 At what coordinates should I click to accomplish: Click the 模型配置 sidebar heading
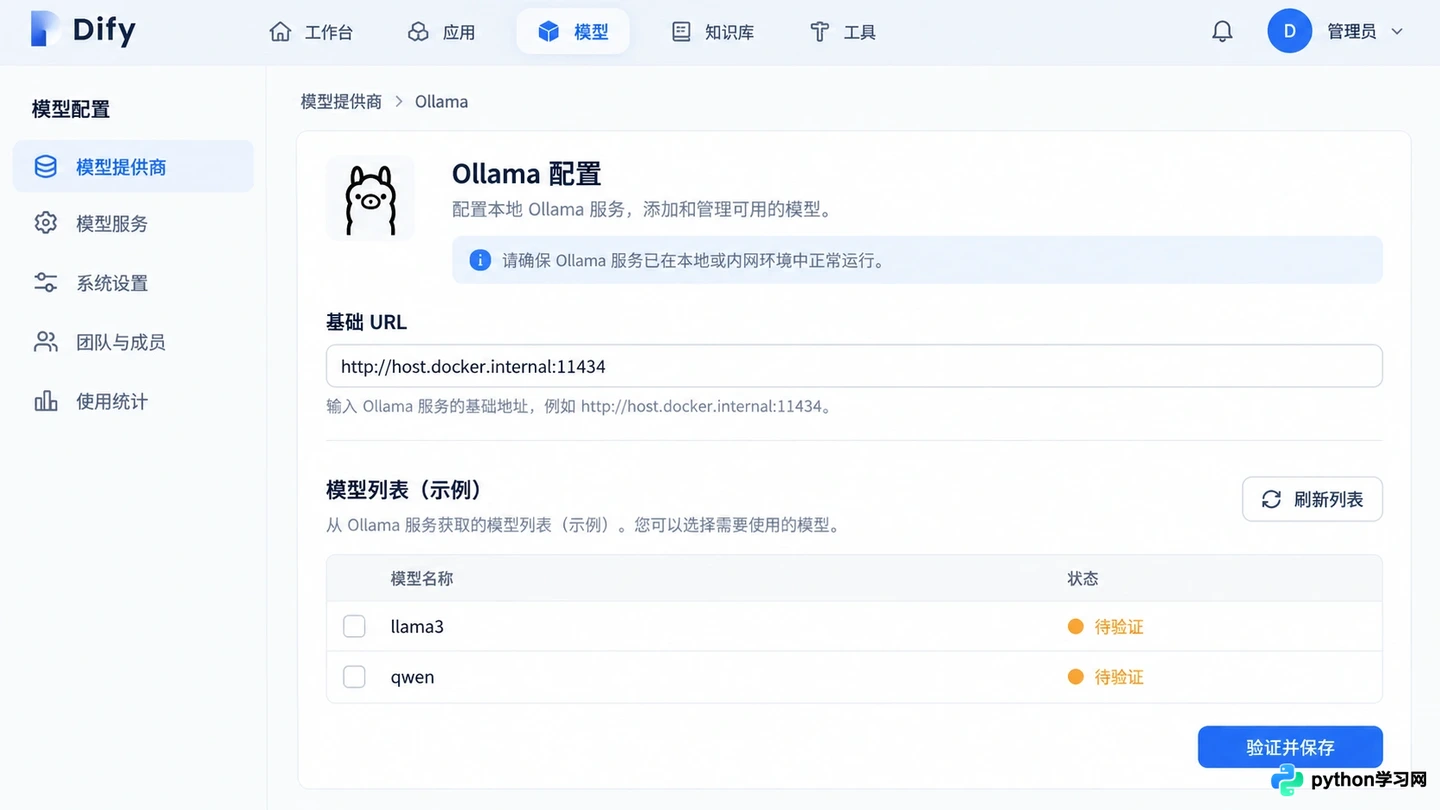point(71,109)
